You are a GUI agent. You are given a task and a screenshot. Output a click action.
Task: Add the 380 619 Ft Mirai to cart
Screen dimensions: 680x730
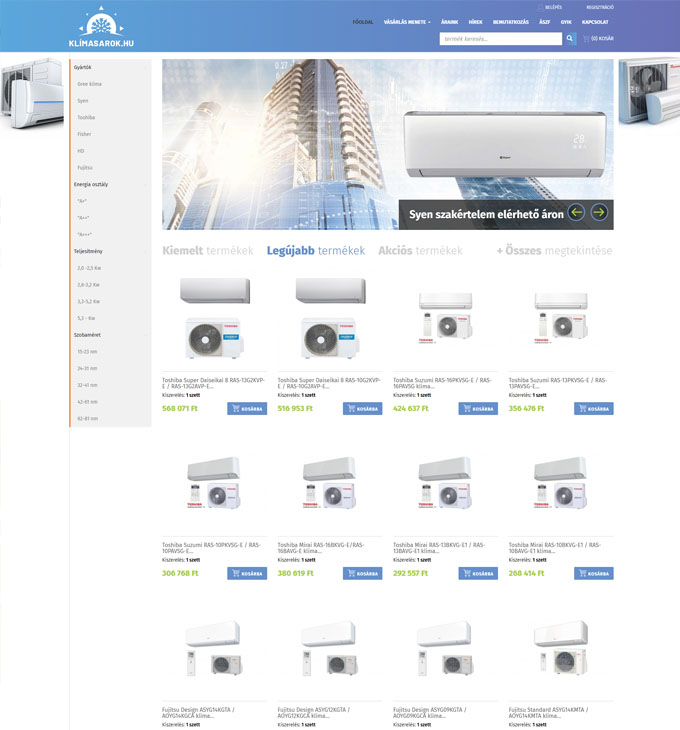pyautogui.click(x=363, y=573)
